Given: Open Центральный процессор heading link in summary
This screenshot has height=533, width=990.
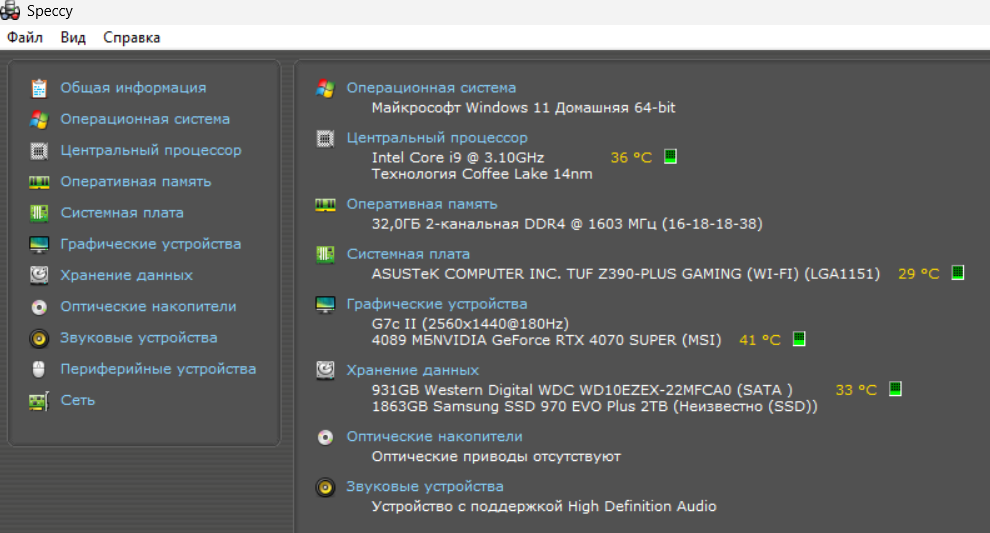Looking at the screenshot, I should (437, 138).
